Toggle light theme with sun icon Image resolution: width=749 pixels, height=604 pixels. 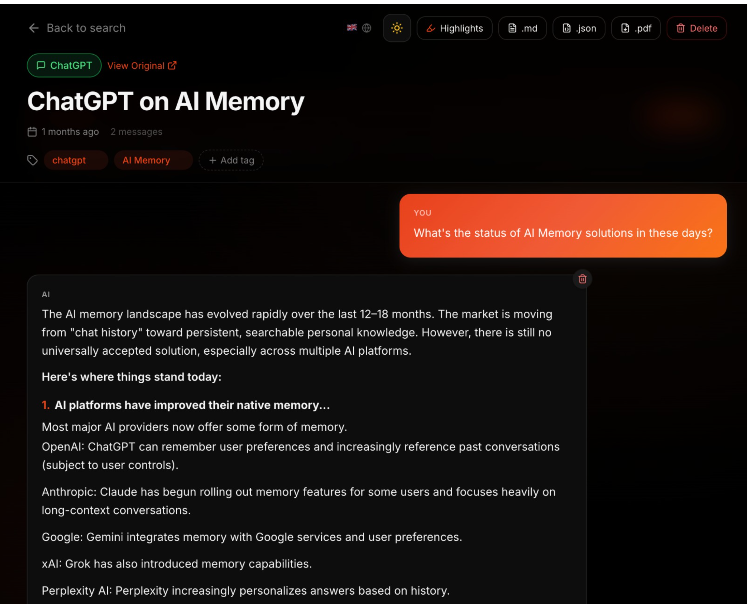coord(397,28)
